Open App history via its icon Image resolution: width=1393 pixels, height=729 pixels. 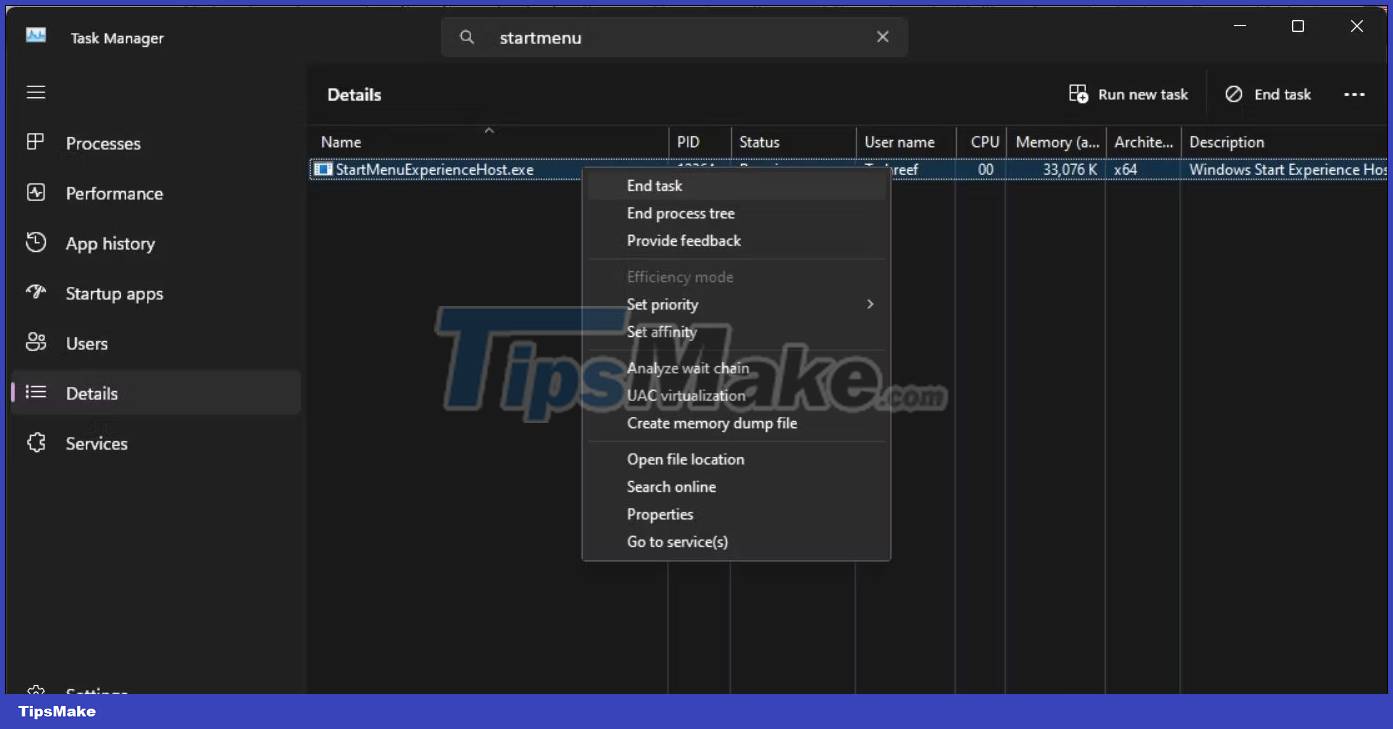[x=36, y=243]
